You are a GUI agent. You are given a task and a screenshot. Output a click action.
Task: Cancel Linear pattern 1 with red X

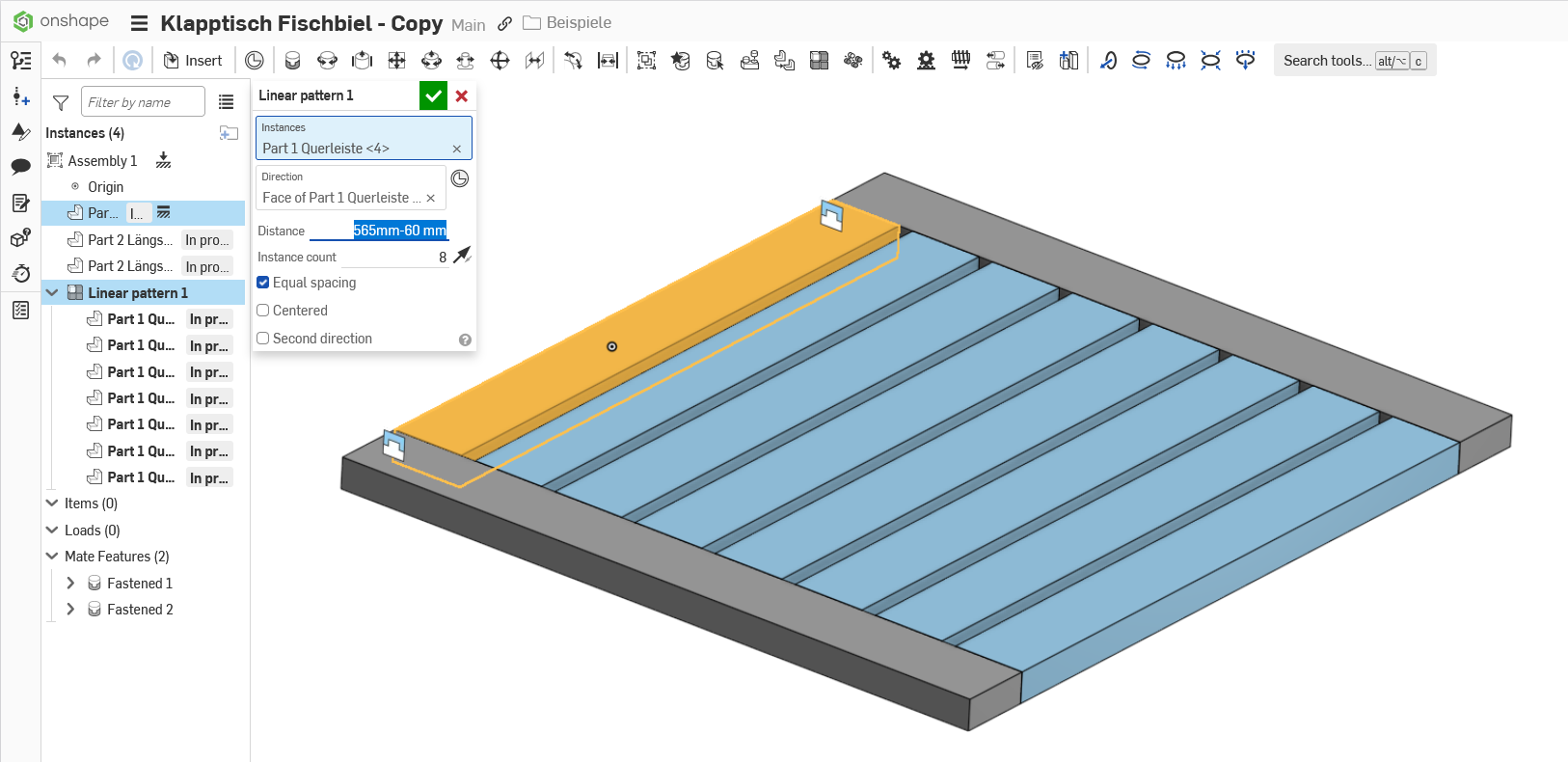(462, 95)
